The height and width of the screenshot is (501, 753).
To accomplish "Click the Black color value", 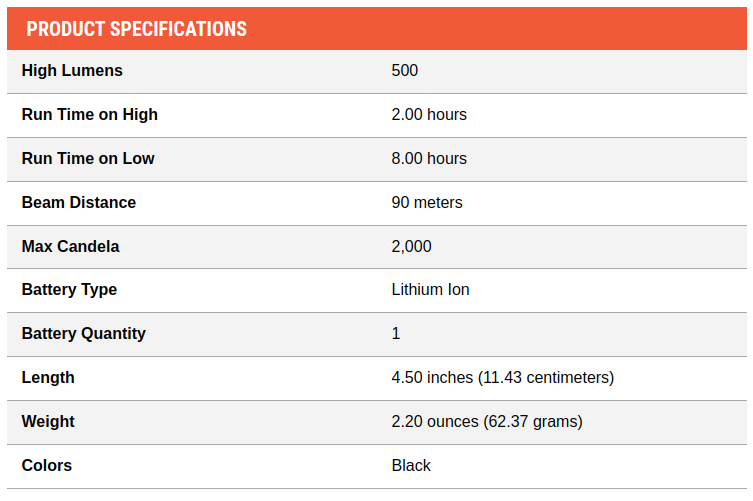I will click(411, 465).
